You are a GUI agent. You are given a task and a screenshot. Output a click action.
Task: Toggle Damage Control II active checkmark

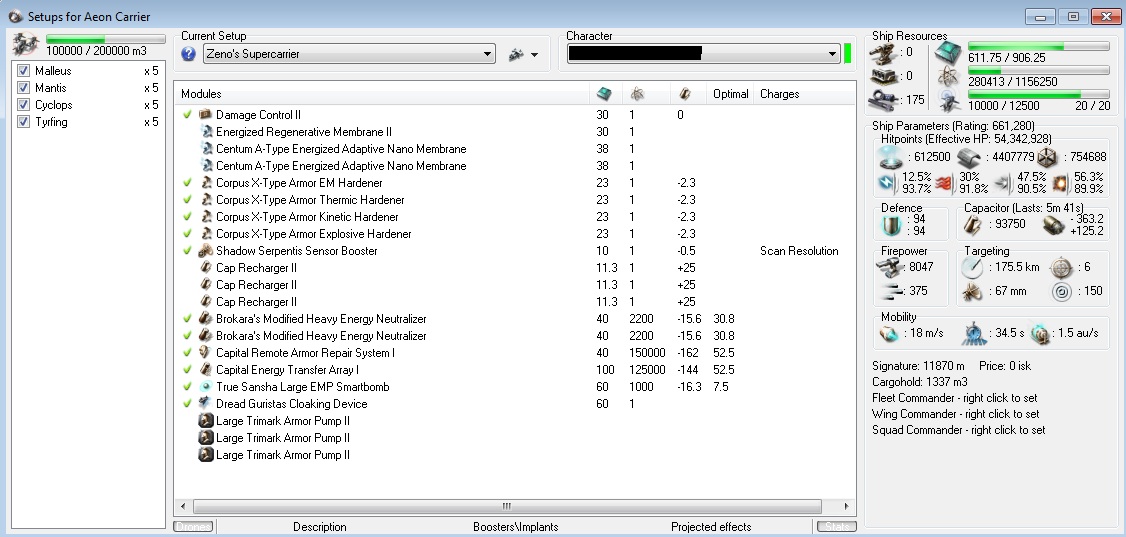[188, 114]
